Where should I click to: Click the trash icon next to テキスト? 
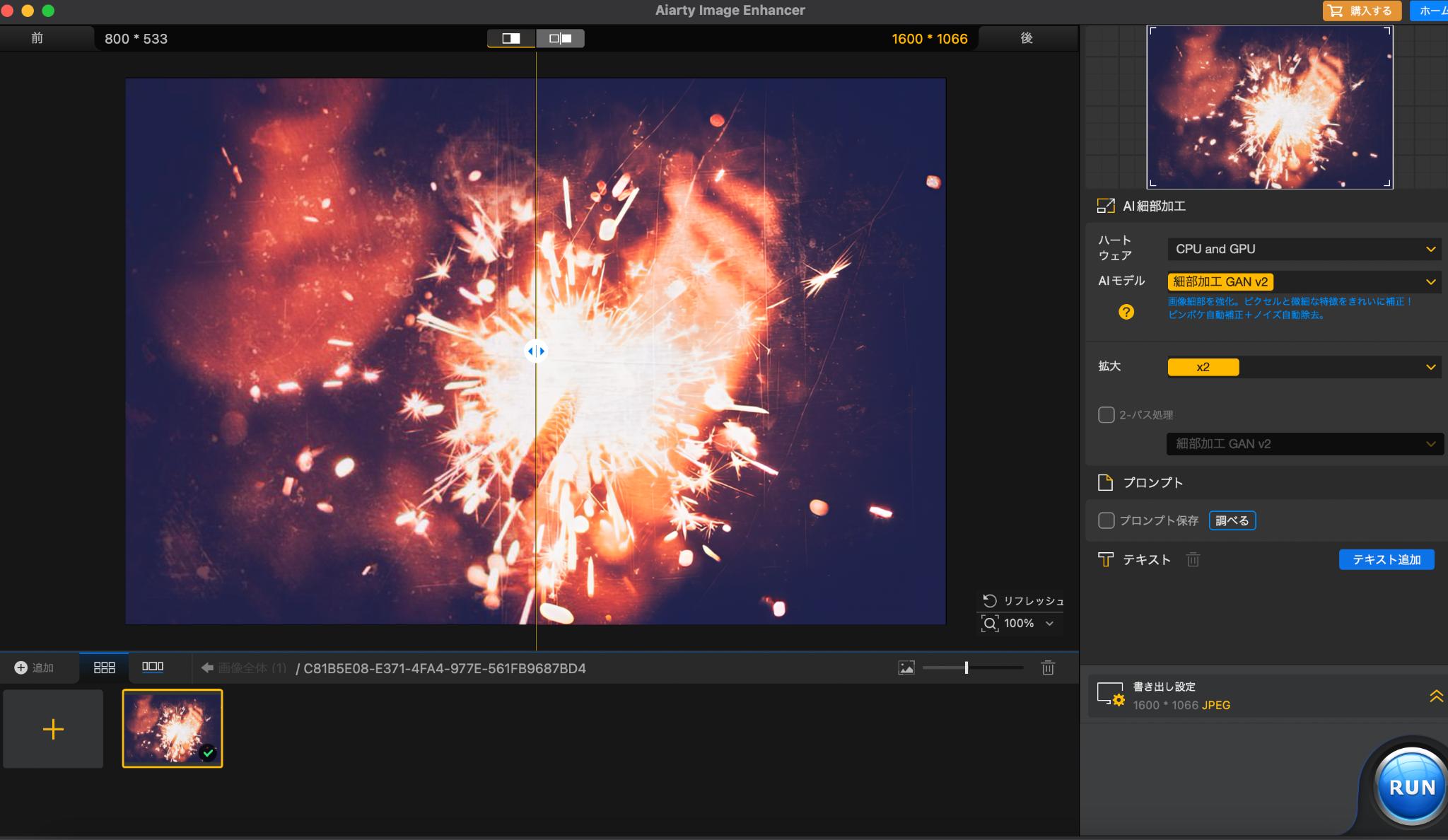(x=1193, y=560)
